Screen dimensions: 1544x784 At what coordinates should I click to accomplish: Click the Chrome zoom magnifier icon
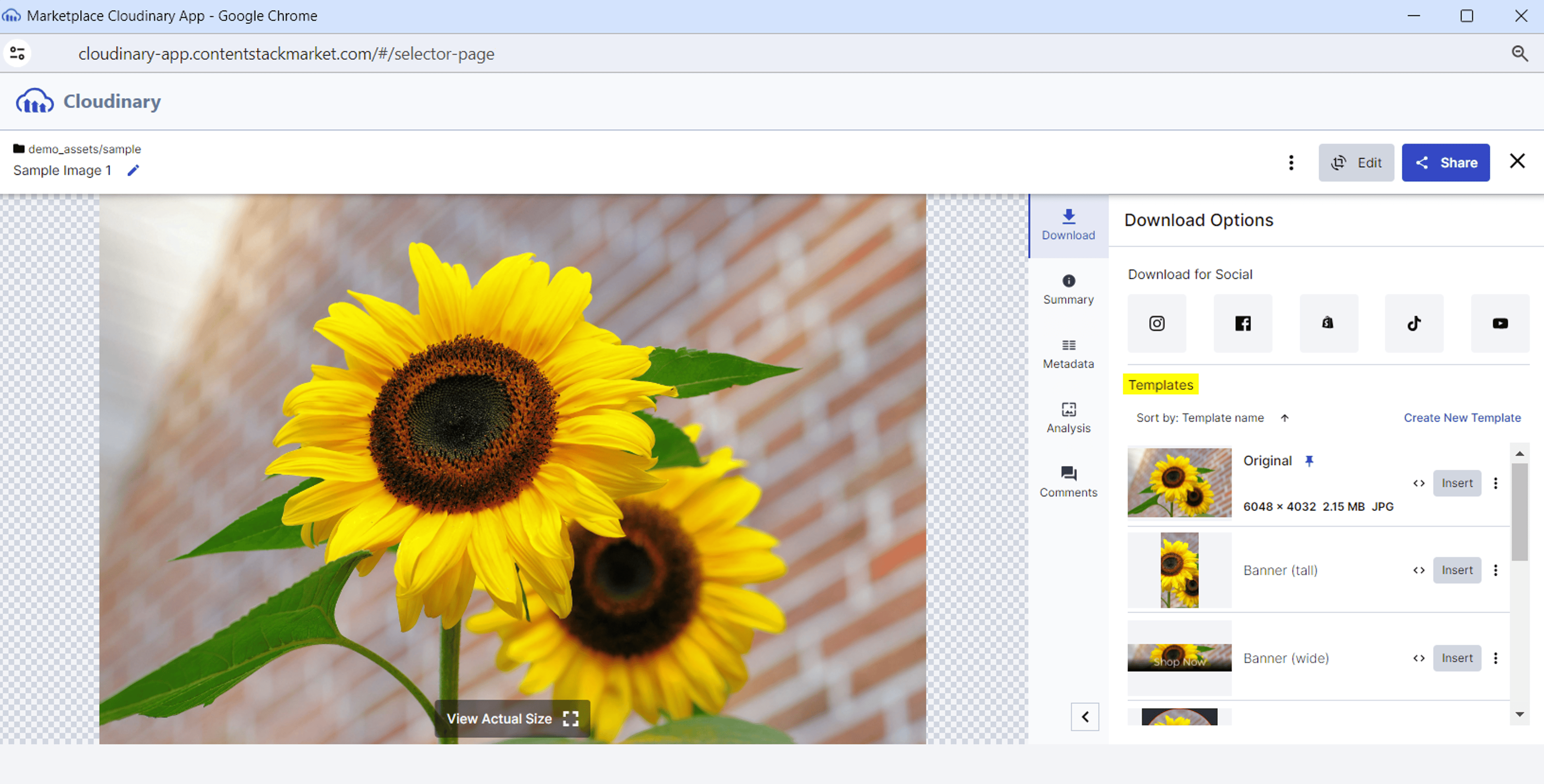1519,53
